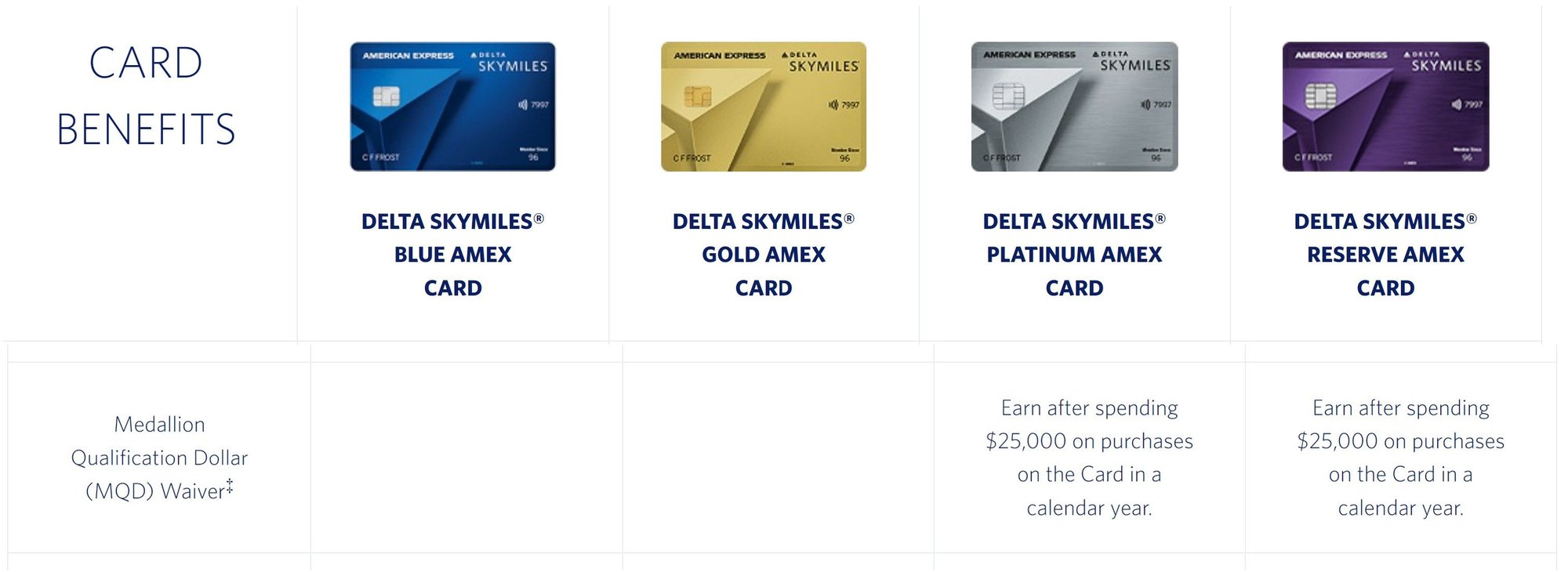Click the Medallion Qualification Dollar Waiver label
1568x572 pixels.
[159, 458]
